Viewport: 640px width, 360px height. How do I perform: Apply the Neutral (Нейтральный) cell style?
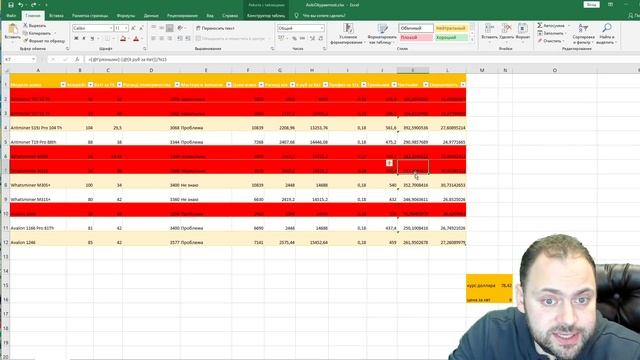451,28
